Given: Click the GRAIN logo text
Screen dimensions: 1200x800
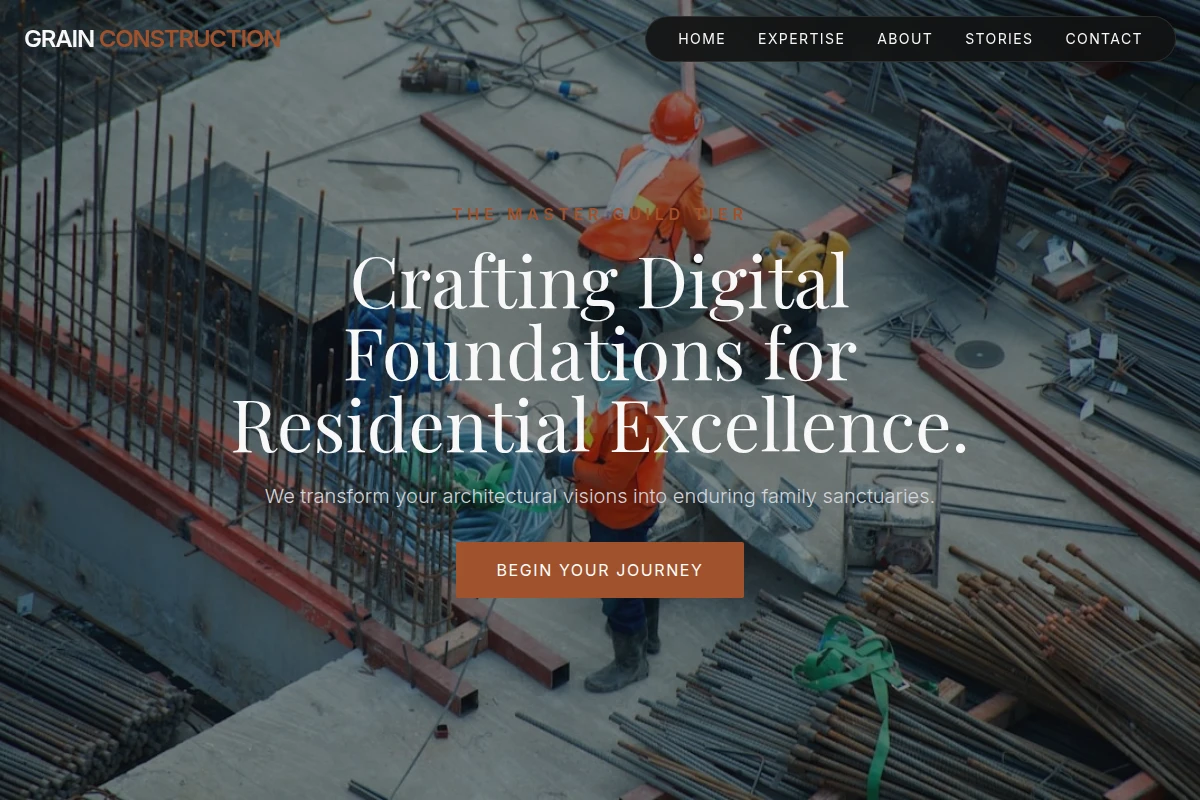Looking at the screenshot, I should click(59, 39).
